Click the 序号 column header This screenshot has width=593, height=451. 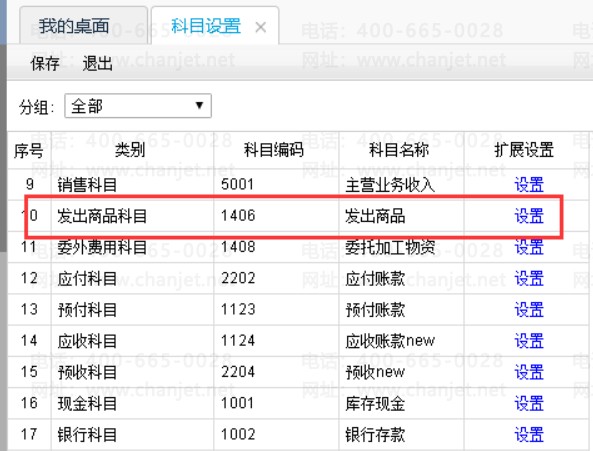(x=29, y=150)
